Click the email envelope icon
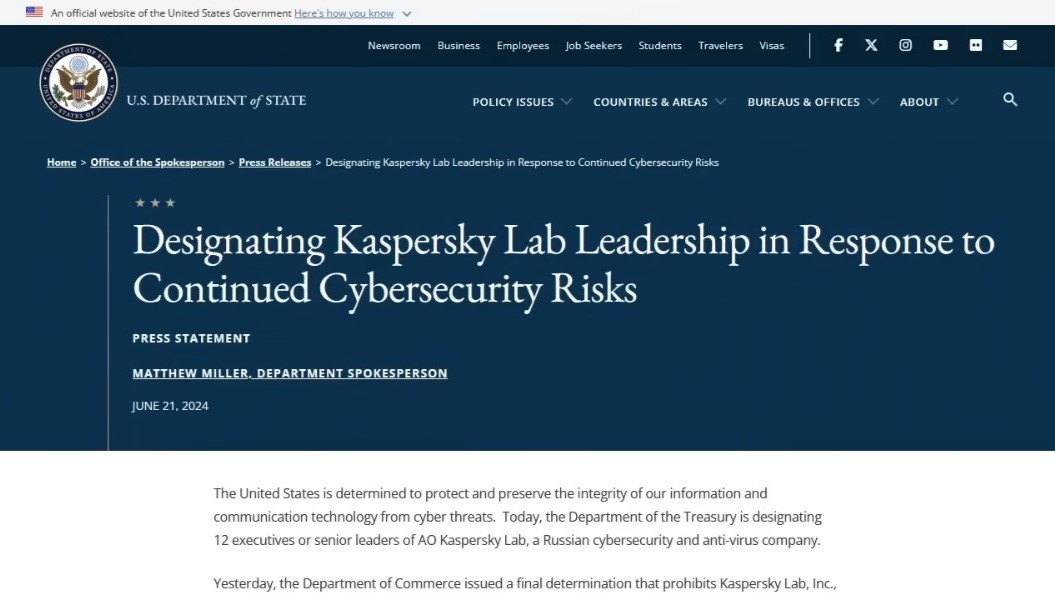 pyautogui.click(x=1009, y=45)
